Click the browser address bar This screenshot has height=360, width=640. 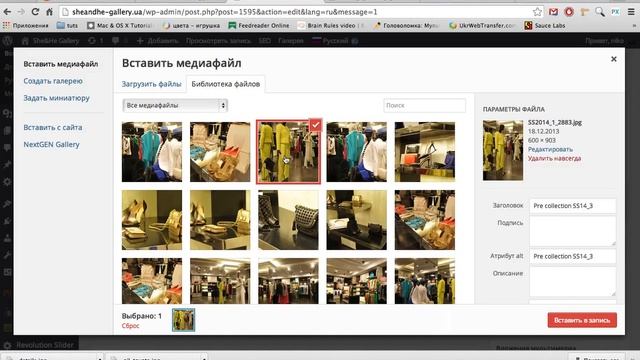click(297, 12)
